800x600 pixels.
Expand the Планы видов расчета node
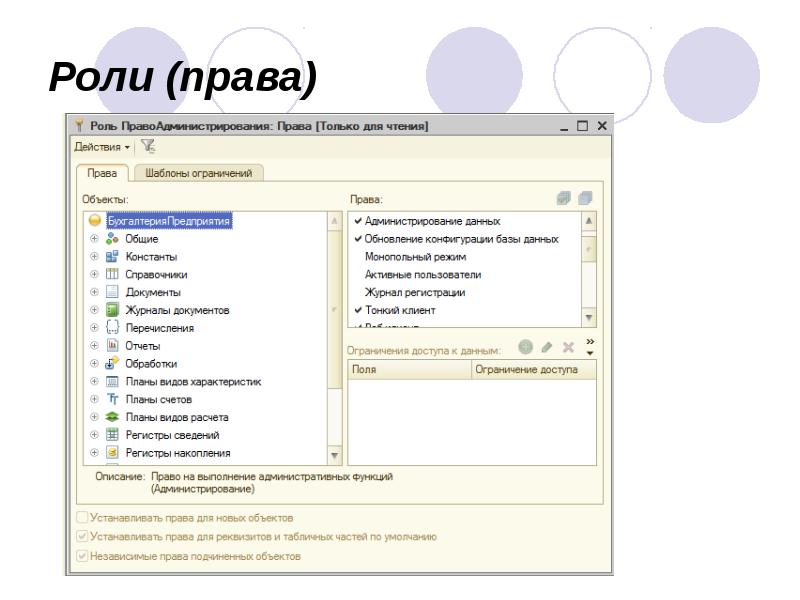point(94,417)
